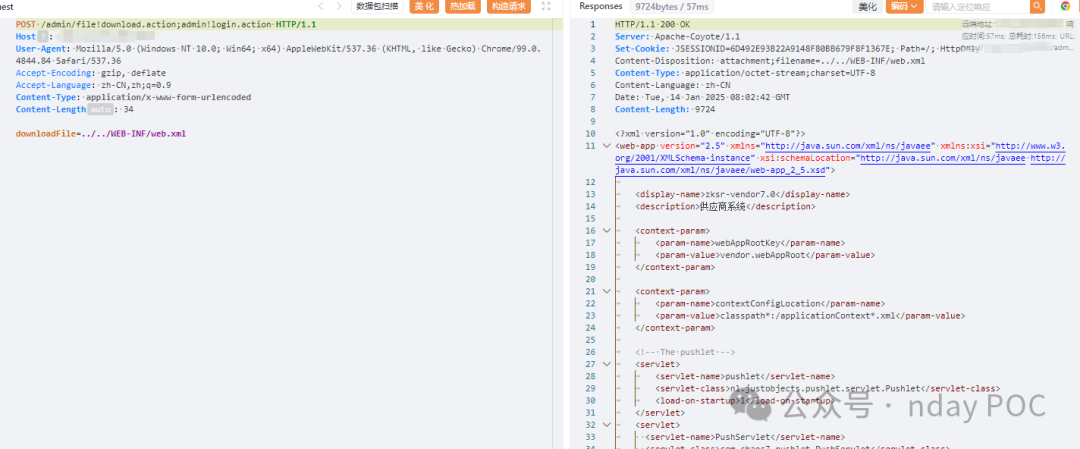This screenshot has height=449, width=1080.
Task: Collapse the context-param fold arrow on line 21
Action: coord(606,291)
